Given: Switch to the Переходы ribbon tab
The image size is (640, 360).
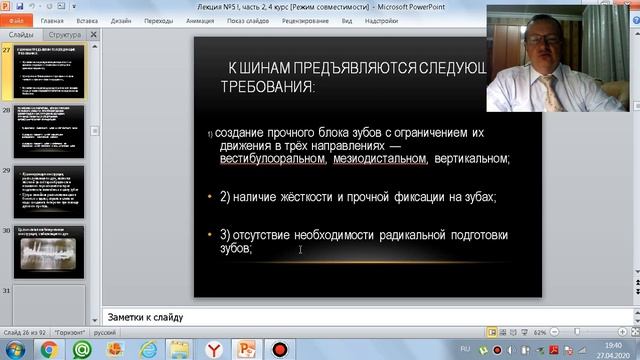Looking at the screenshot, I should [x=158, y=21].
